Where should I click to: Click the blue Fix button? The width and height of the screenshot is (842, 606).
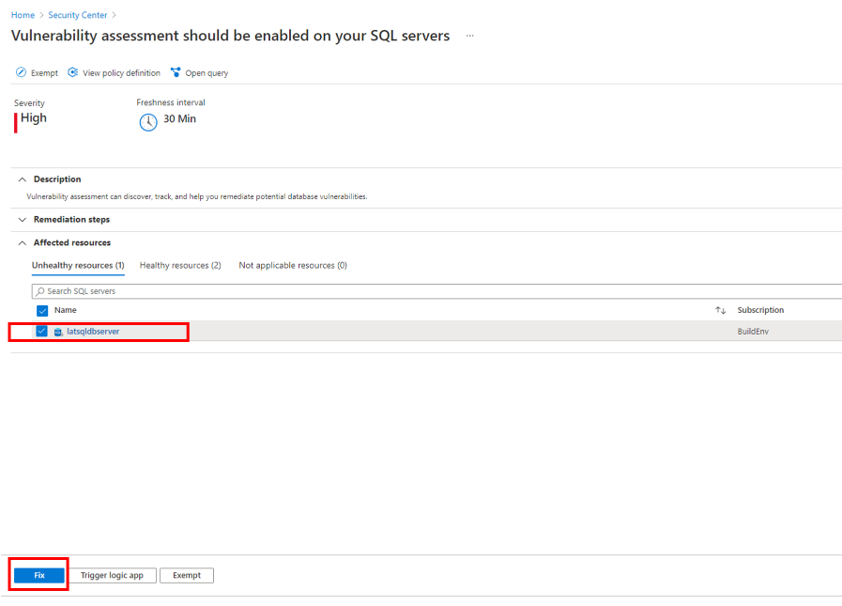tap(39, 575)
